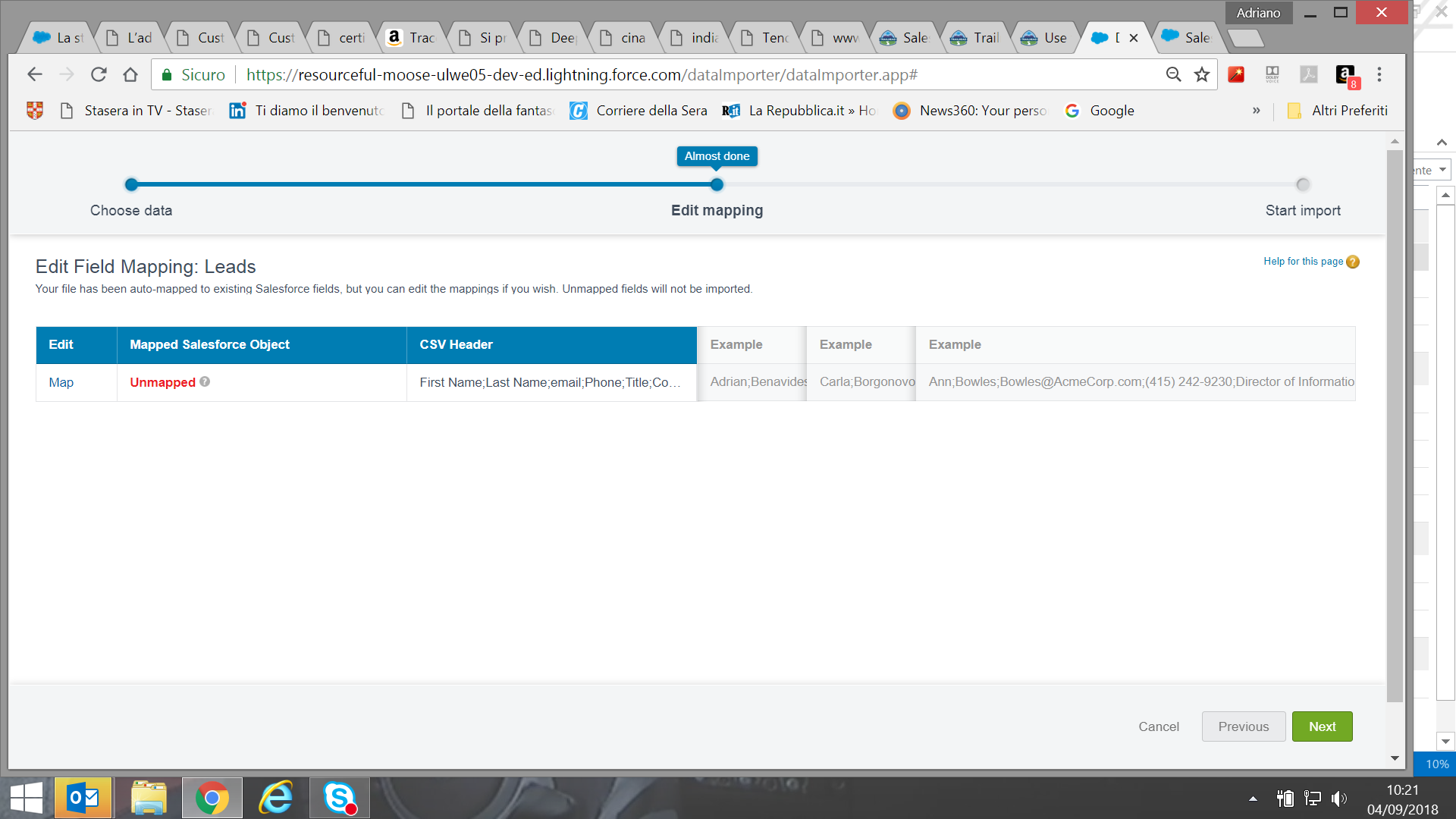Screen dimensions: 1456x819
Task: Click the browser home icon
Action: point(130,74)
